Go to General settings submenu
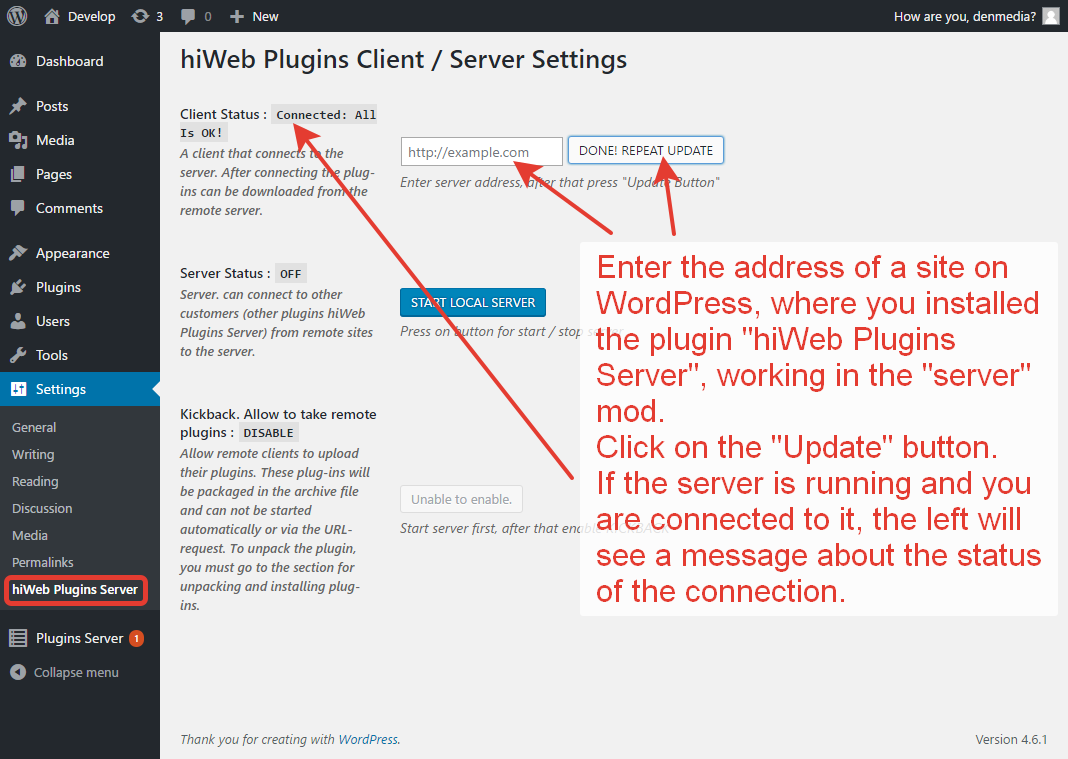This screenshot has height=759, width=1068. coord(34,427)
